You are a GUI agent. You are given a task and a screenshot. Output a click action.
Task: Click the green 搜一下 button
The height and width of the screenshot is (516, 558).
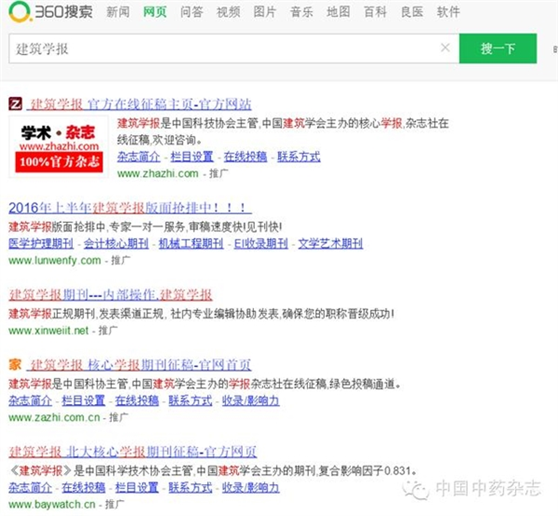(498, 48)
